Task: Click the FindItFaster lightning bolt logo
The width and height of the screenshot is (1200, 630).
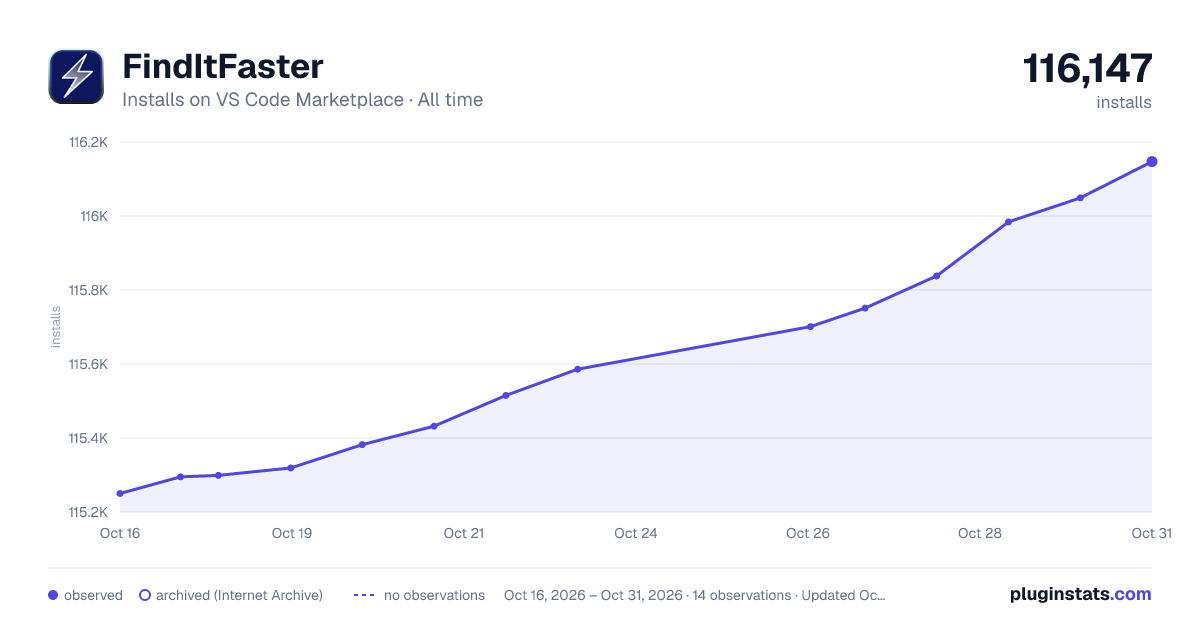Action: coord(76,77)
